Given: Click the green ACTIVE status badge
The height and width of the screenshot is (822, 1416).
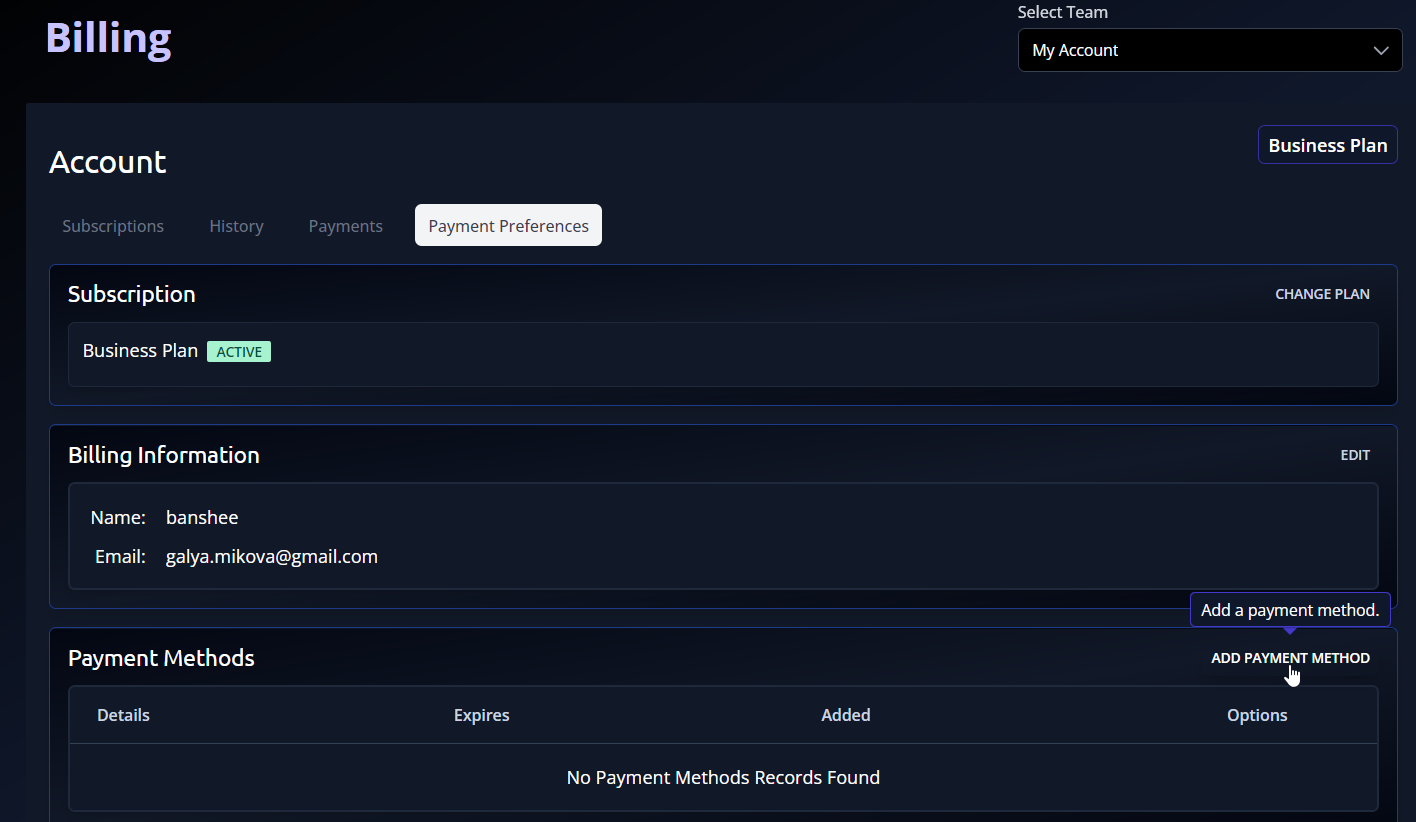Looking at the screenshot, I should pyautogui.click(x=239, y=352).
